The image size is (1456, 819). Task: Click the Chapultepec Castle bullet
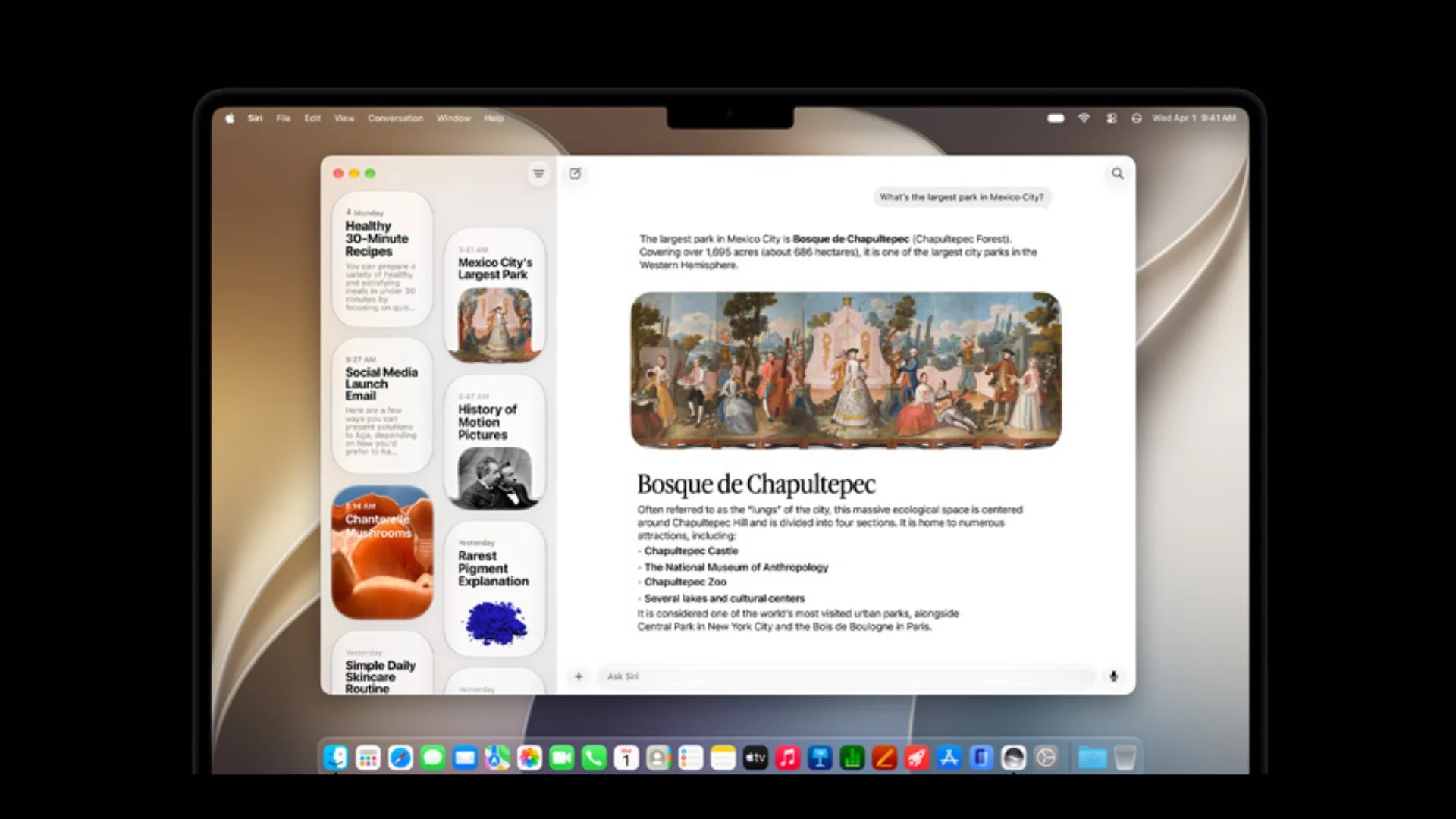click(x=691, y=551)
